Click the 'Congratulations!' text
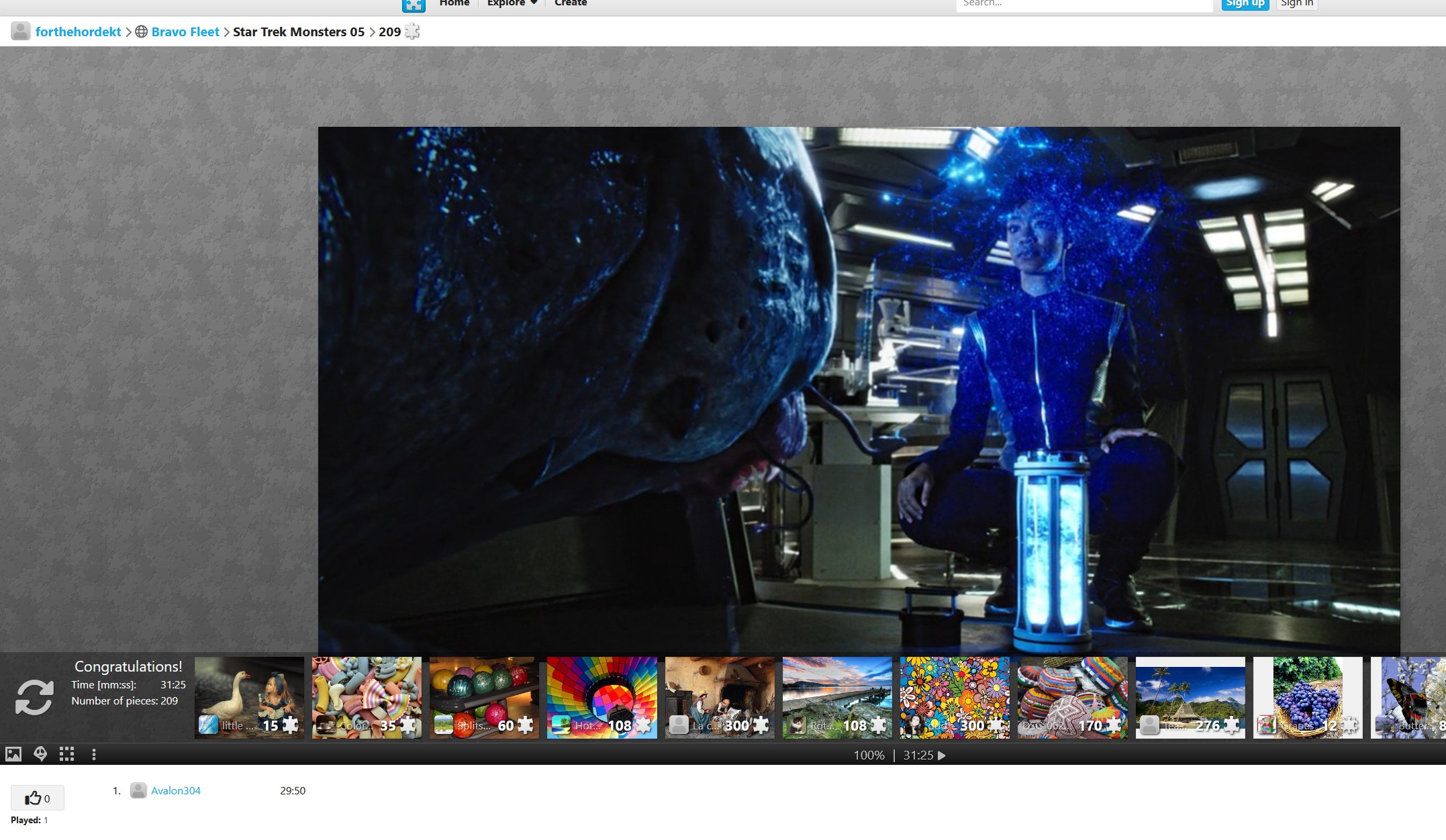Image resolution: width=1446 pixels, height=840 pixels. click(x=128, y=666)
